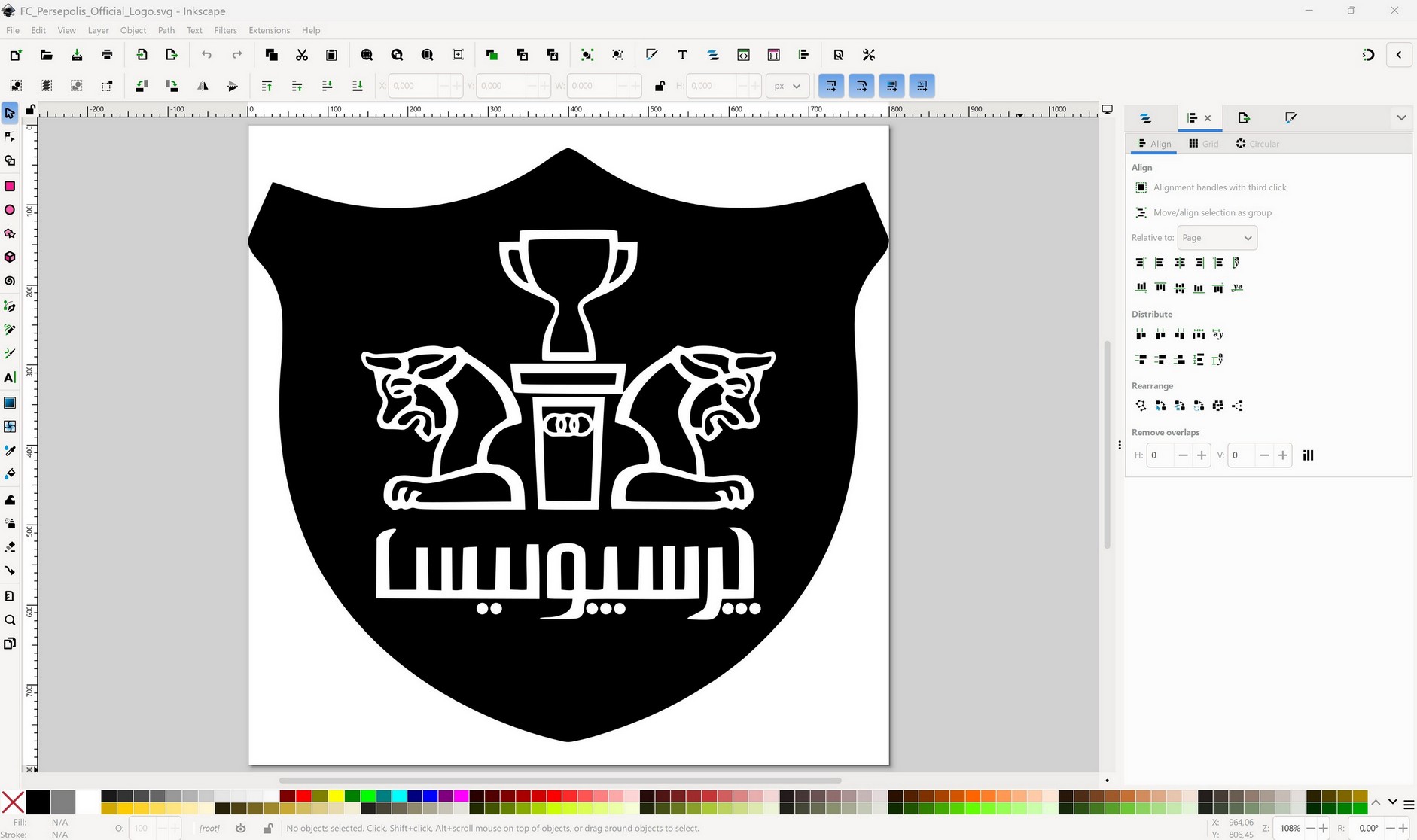Screen dimensions: 1417x840
Task: Select the Text tool in toolbox
Action: pyautogui.click(x=10, y=378)
